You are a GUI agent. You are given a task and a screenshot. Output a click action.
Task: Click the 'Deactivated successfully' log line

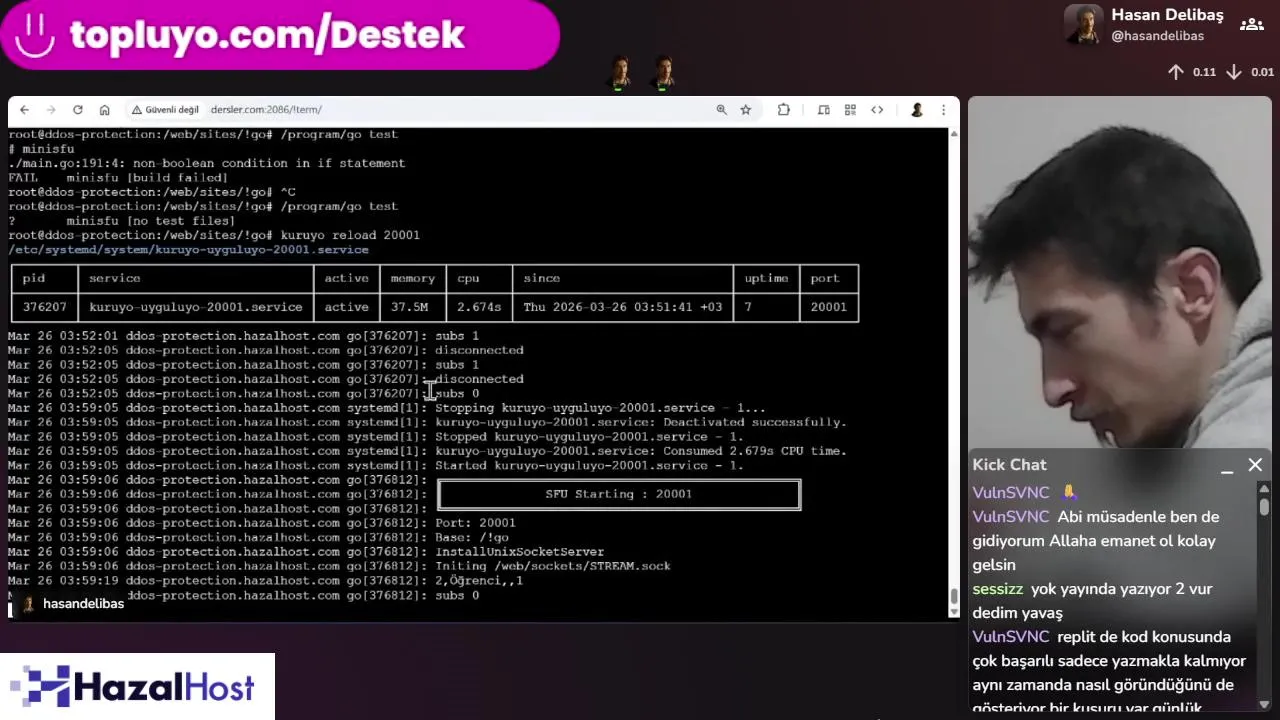pos(427,422)
